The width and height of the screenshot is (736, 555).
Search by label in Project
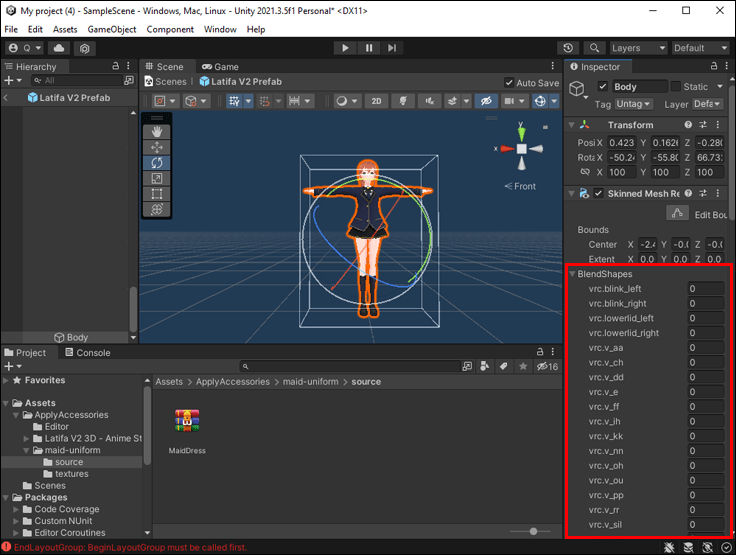coord(504,366)
